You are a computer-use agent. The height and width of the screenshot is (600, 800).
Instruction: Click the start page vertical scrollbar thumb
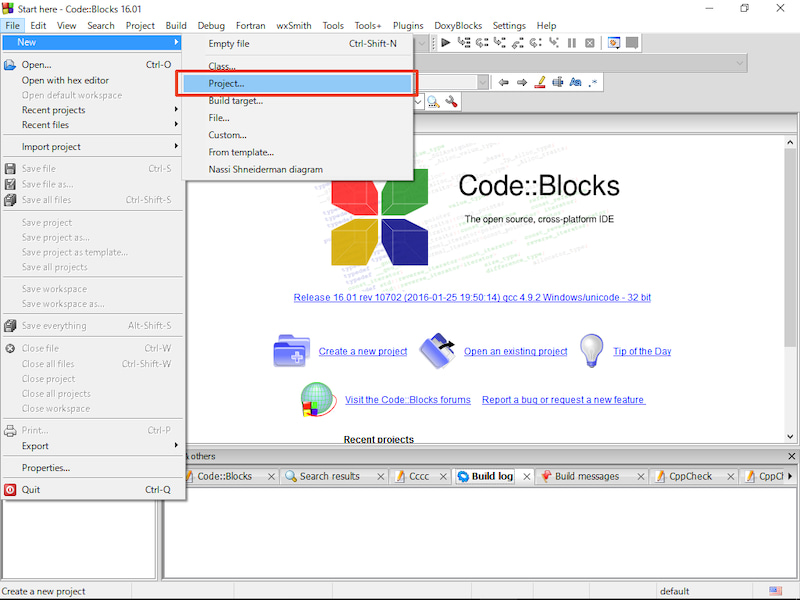[x=790, y=247]
